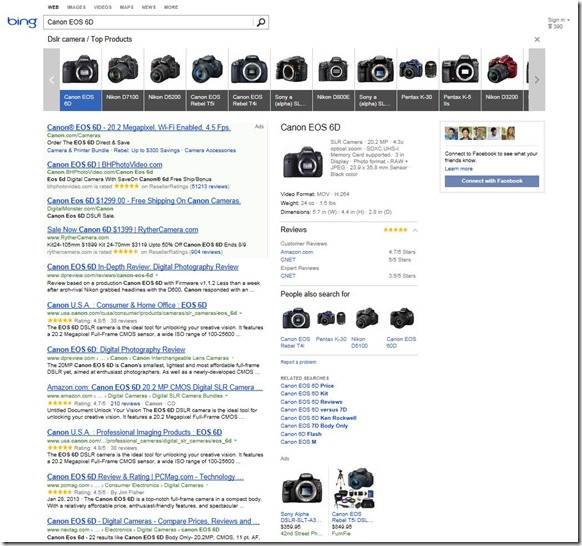
Task: Open Canon EOS 6D In-Depth Review result
Action: tap(143, 267)
